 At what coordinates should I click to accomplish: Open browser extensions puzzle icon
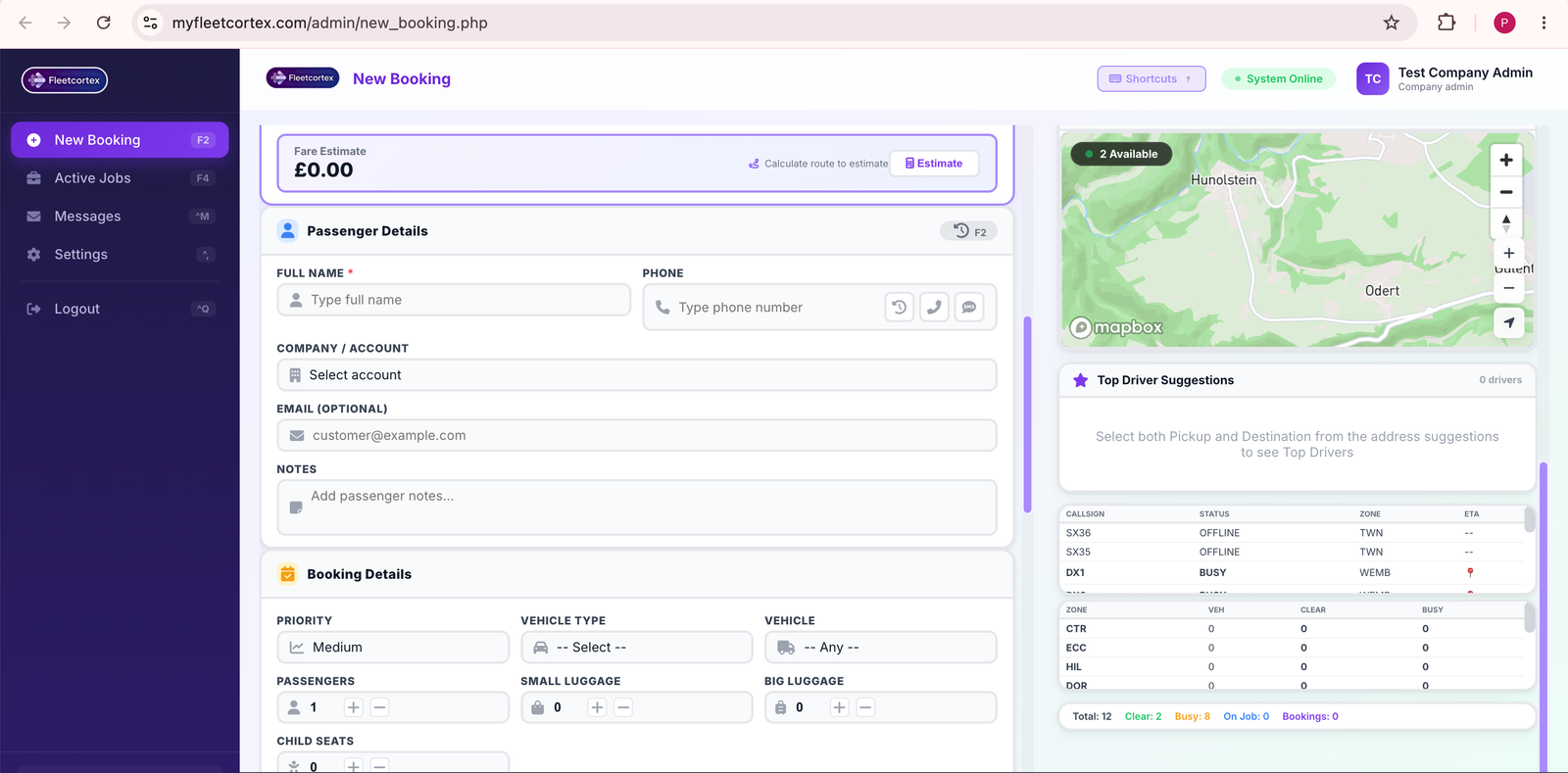pyautogui.click(x=1446, y=23)
